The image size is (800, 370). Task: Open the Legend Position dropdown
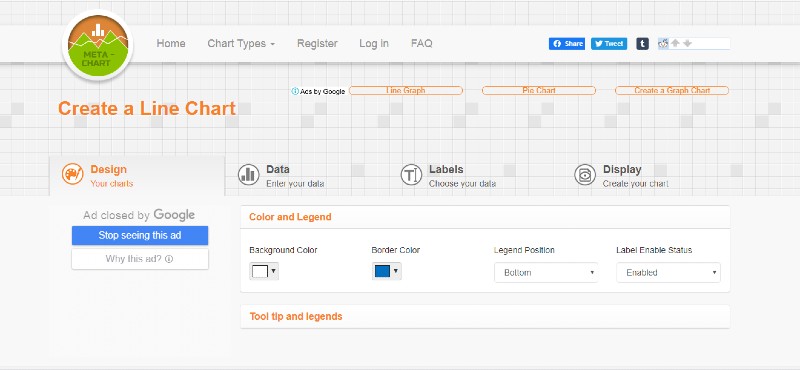coord(546,273)
